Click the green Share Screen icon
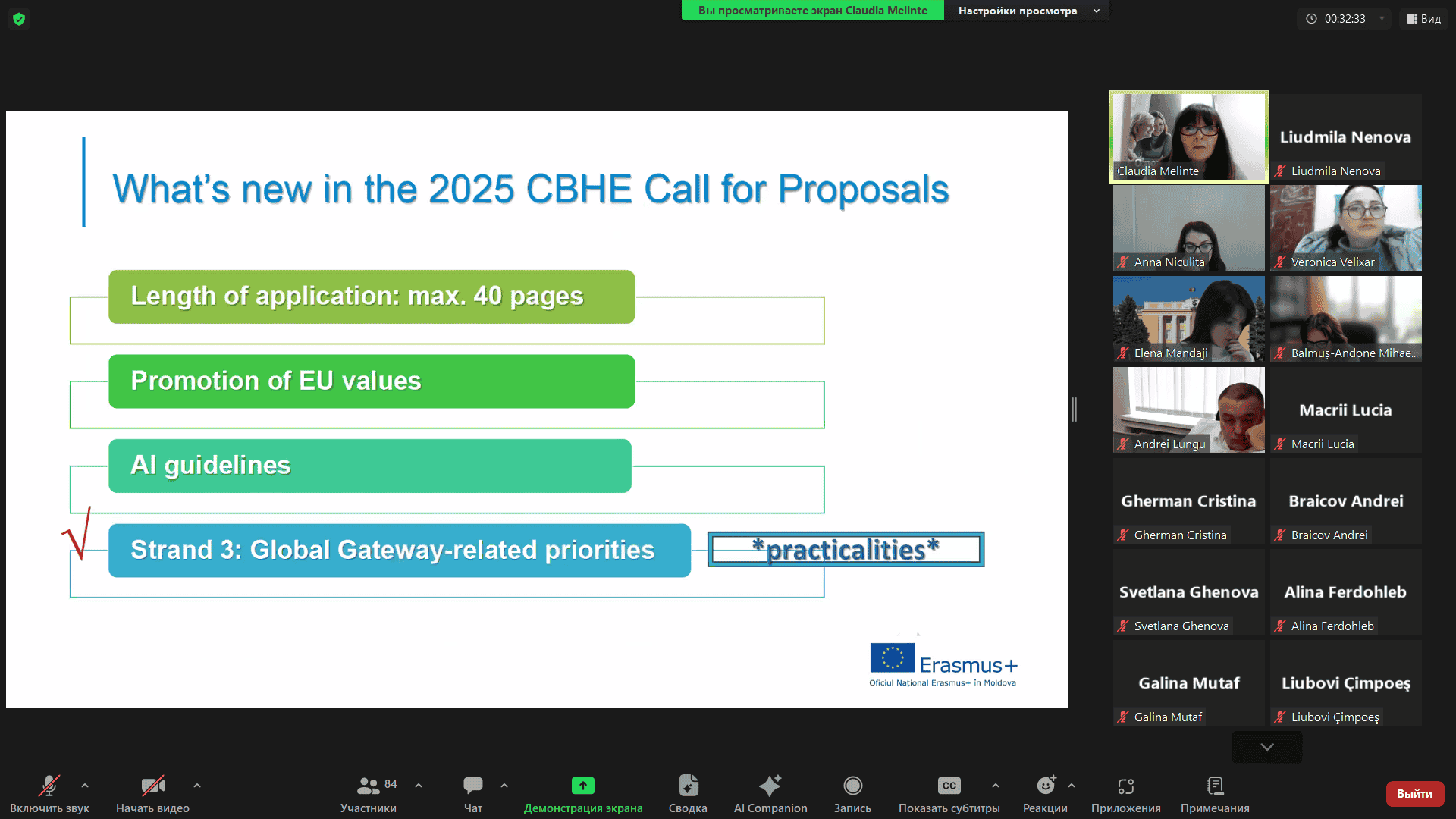 click(x=582, y=786)
